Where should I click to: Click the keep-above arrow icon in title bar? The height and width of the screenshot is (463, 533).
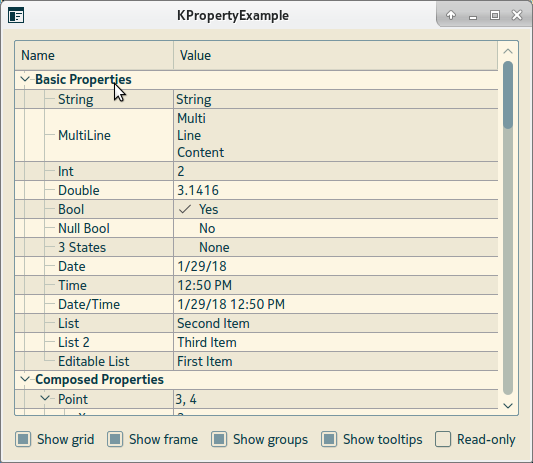point(451,15)
